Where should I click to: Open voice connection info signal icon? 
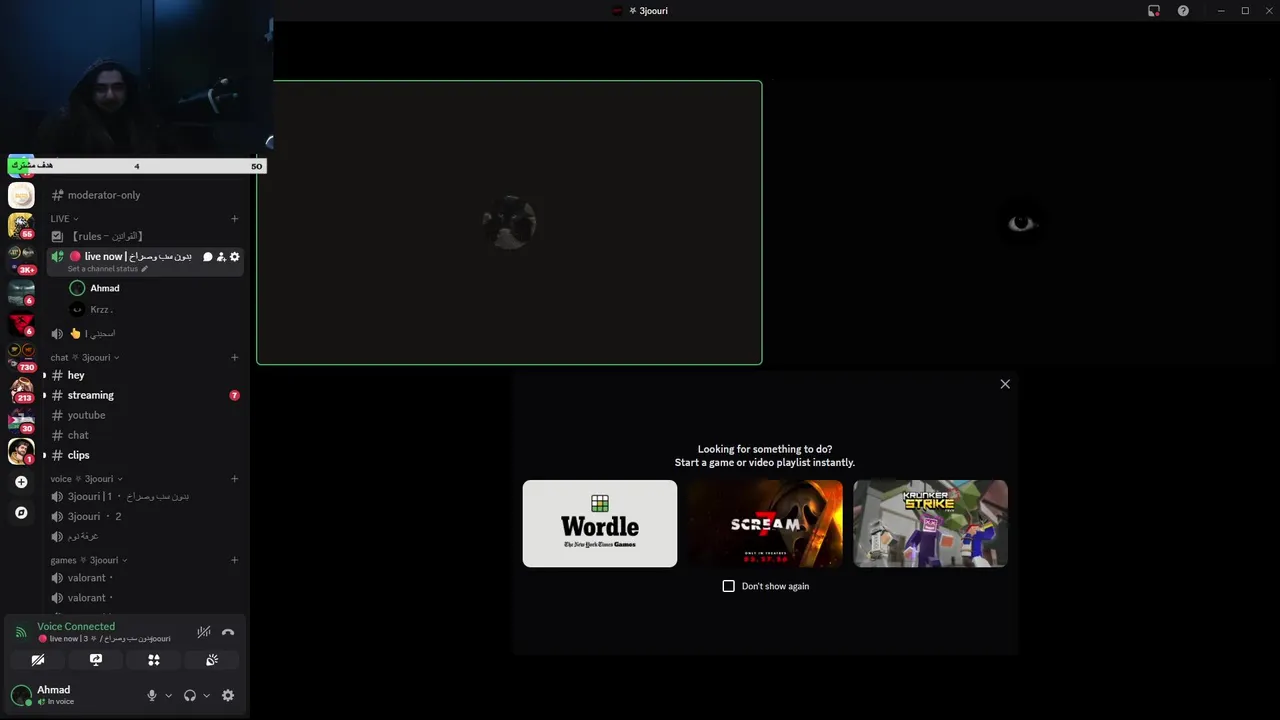point(21,632)
